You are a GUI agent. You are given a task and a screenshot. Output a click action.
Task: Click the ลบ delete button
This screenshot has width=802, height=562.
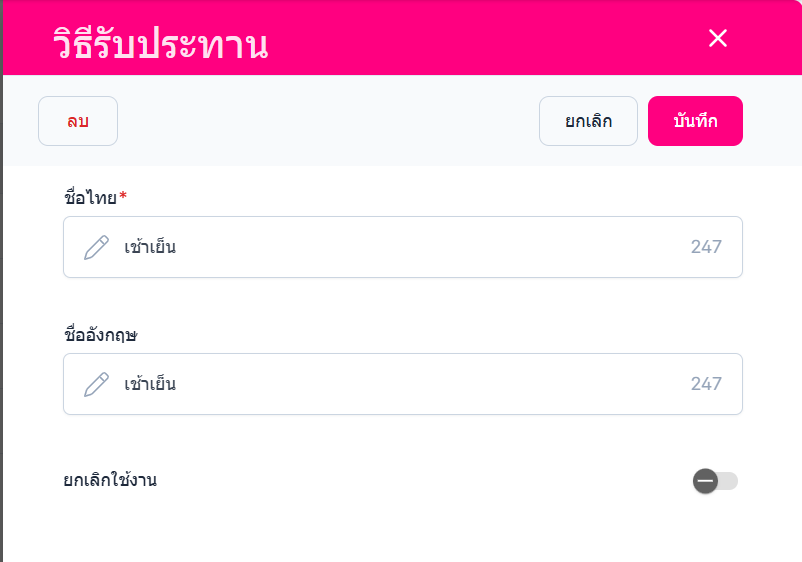pyautogui.click(x=78, y=121)
